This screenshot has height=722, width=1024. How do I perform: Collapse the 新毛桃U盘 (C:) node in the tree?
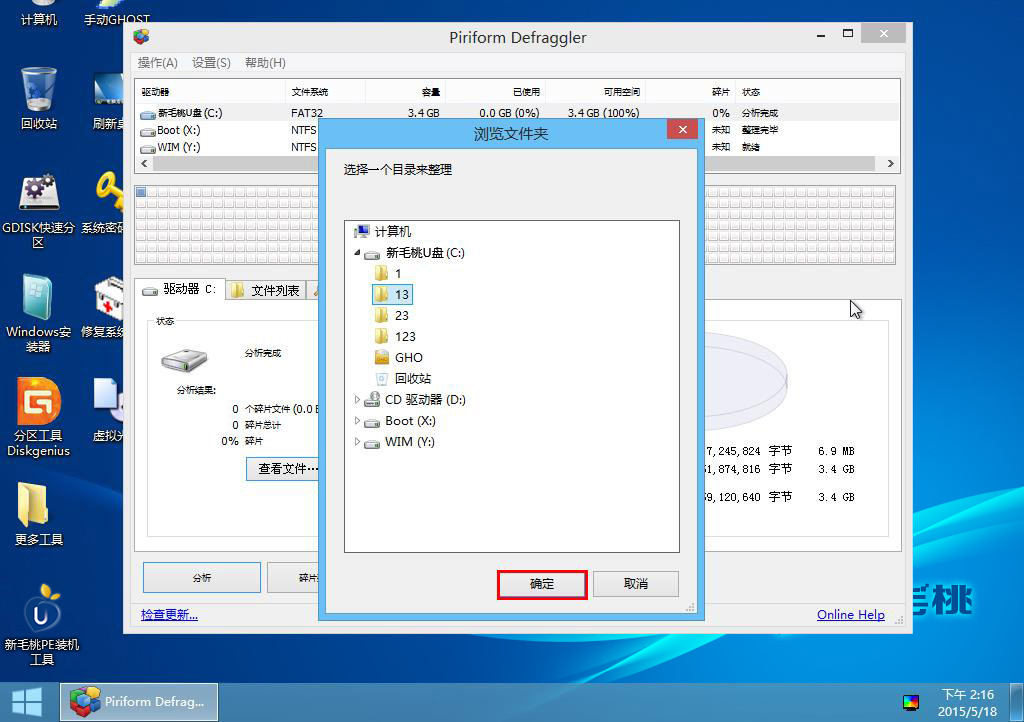coord(357,252)
